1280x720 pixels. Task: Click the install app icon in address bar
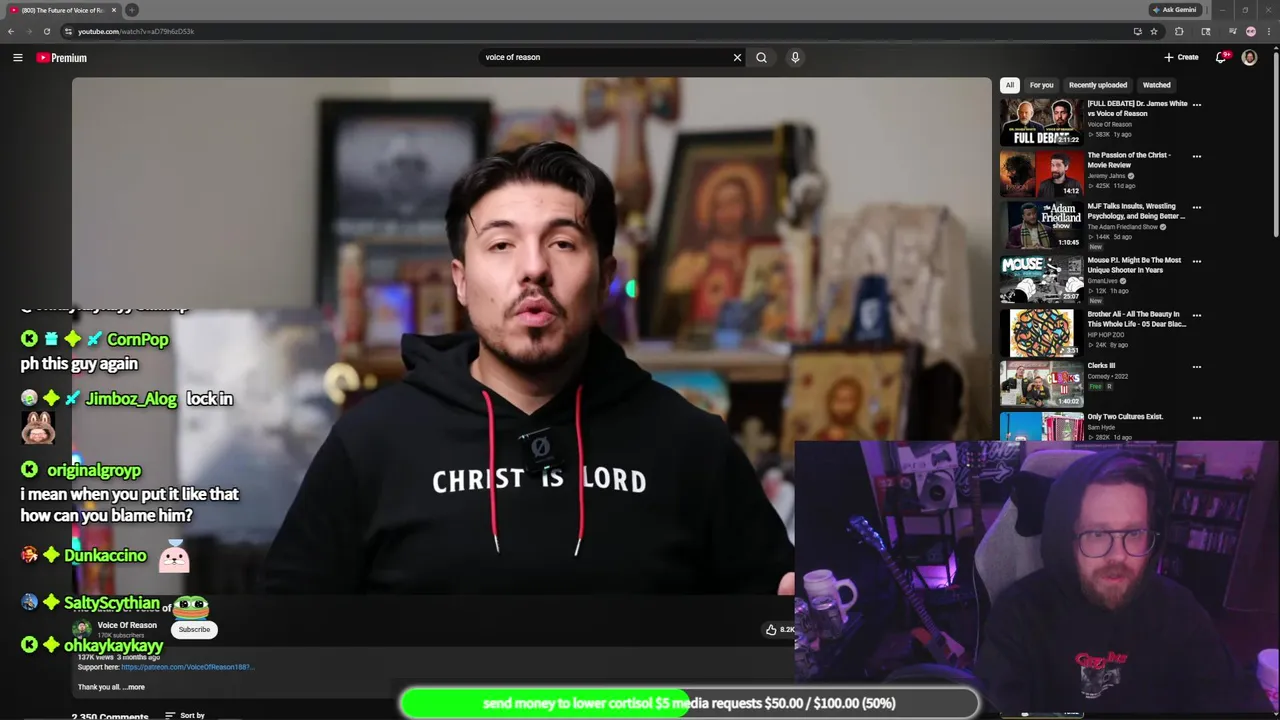1137,31
